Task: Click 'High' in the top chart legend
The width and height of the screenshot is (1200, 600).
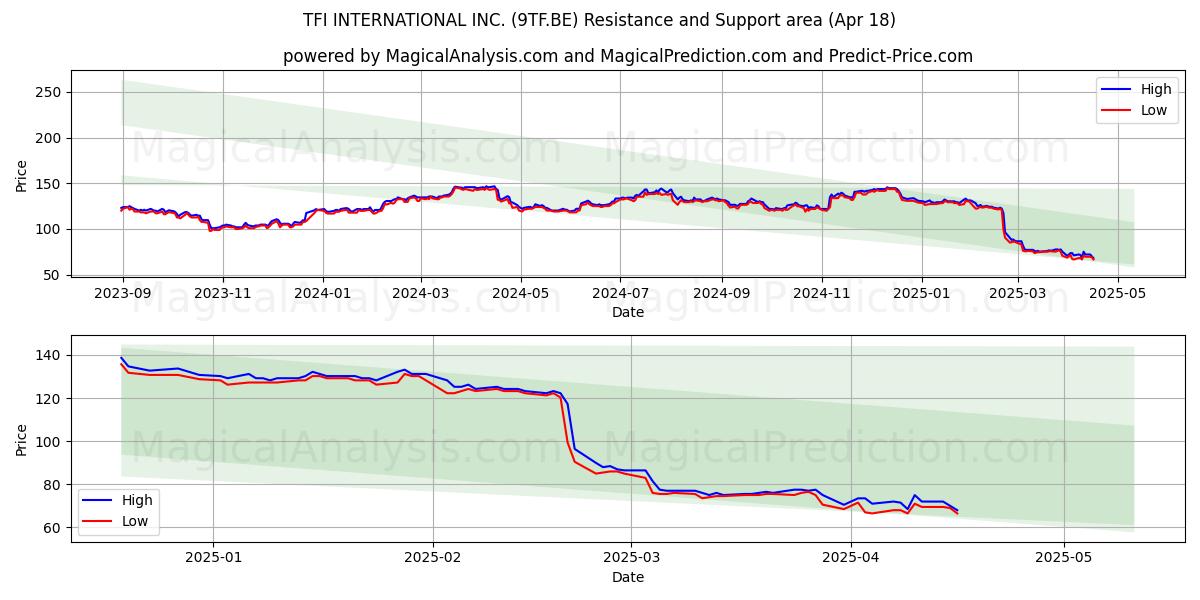Action: pos(1156,90)
